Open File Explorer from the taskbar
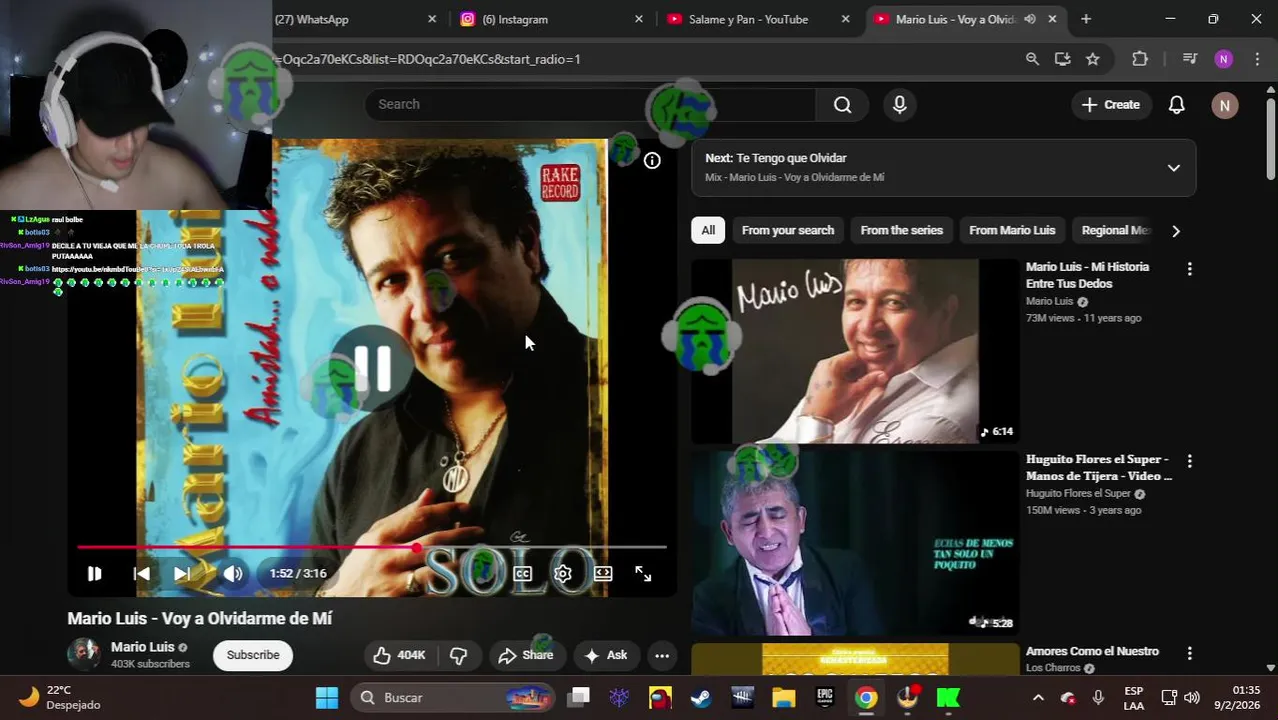The width and height of the screenshot is (1278, 720). pos(783,697)
